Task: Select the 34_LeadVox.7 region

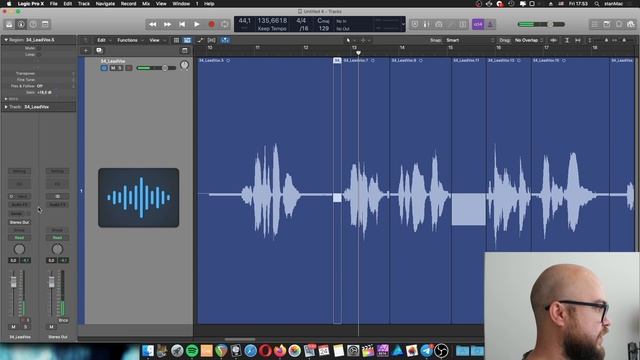Action: tap(366, 190)
